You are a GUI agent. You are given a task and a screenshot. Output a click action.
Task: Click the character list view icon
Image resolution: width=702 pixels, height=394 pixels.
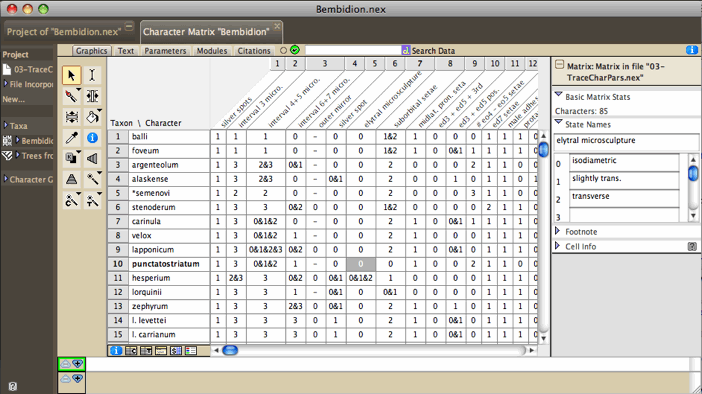pos(131,351)
